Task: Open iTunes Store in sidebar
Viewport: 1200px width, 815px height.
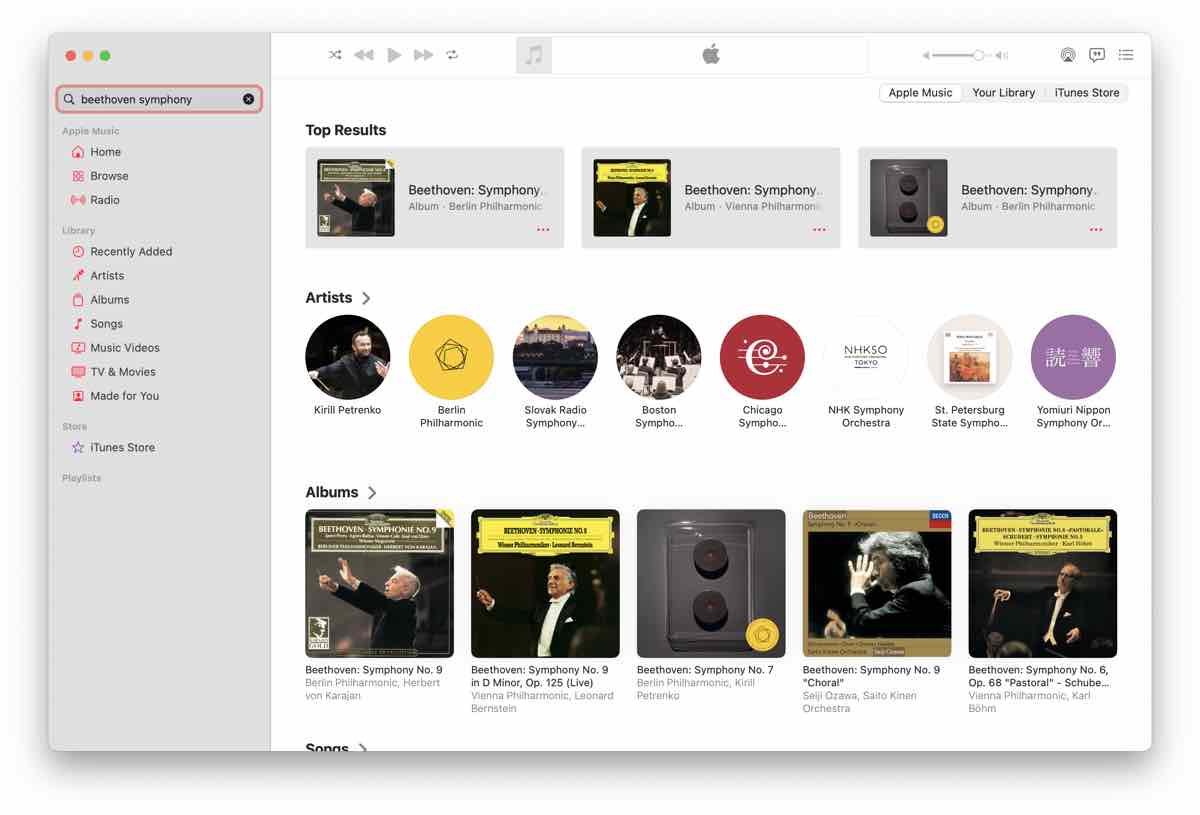Action: pos(122,448)
